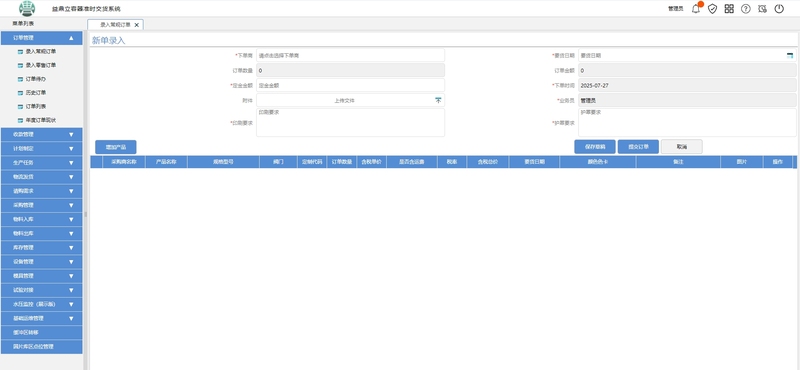The width and height of the screenshot is (800, 370).
Task: Click the 取消 button
Action: (682, 147)
